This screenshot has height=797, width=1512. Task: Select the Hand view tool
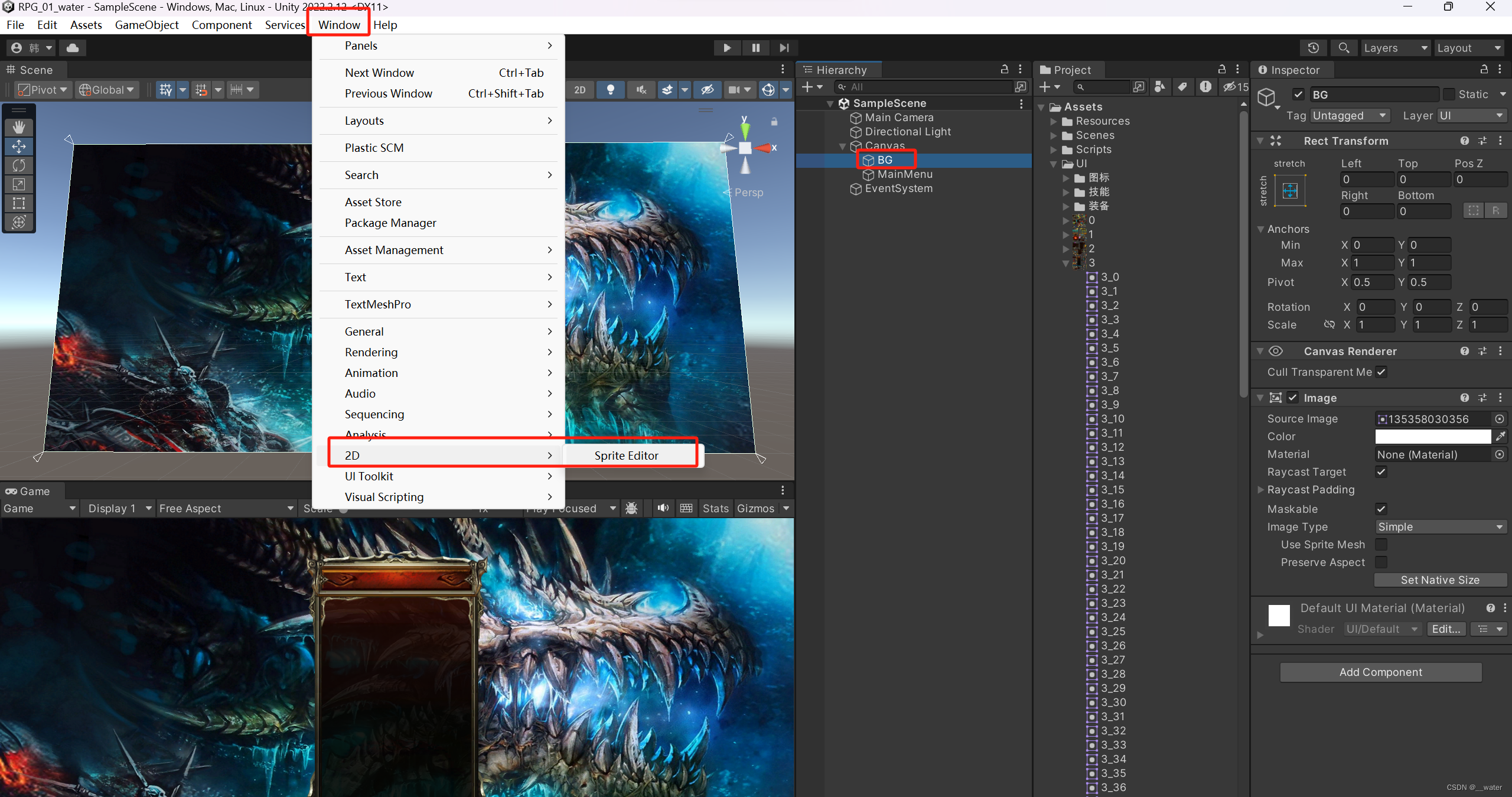pos(19,127)
